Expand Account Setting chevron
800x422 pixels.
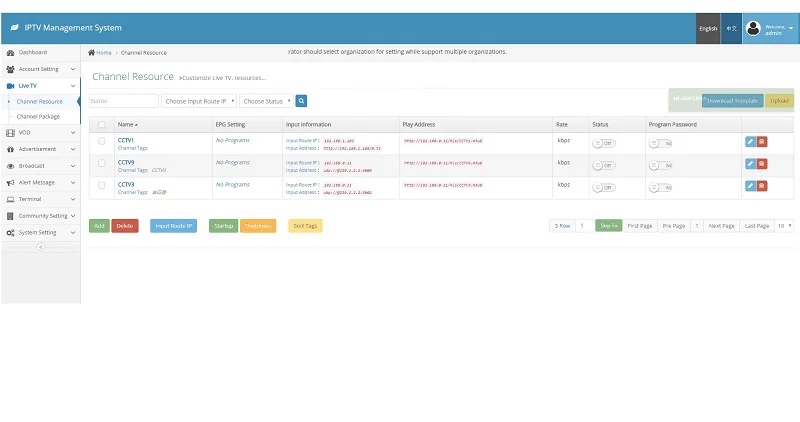tap(73, 69)
